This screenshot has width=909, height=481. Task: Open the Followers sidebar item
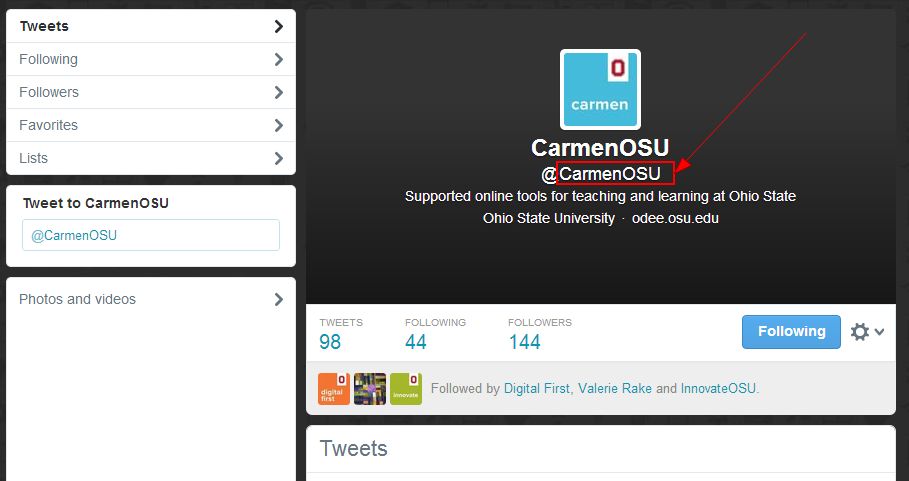[x=151, y=92]
